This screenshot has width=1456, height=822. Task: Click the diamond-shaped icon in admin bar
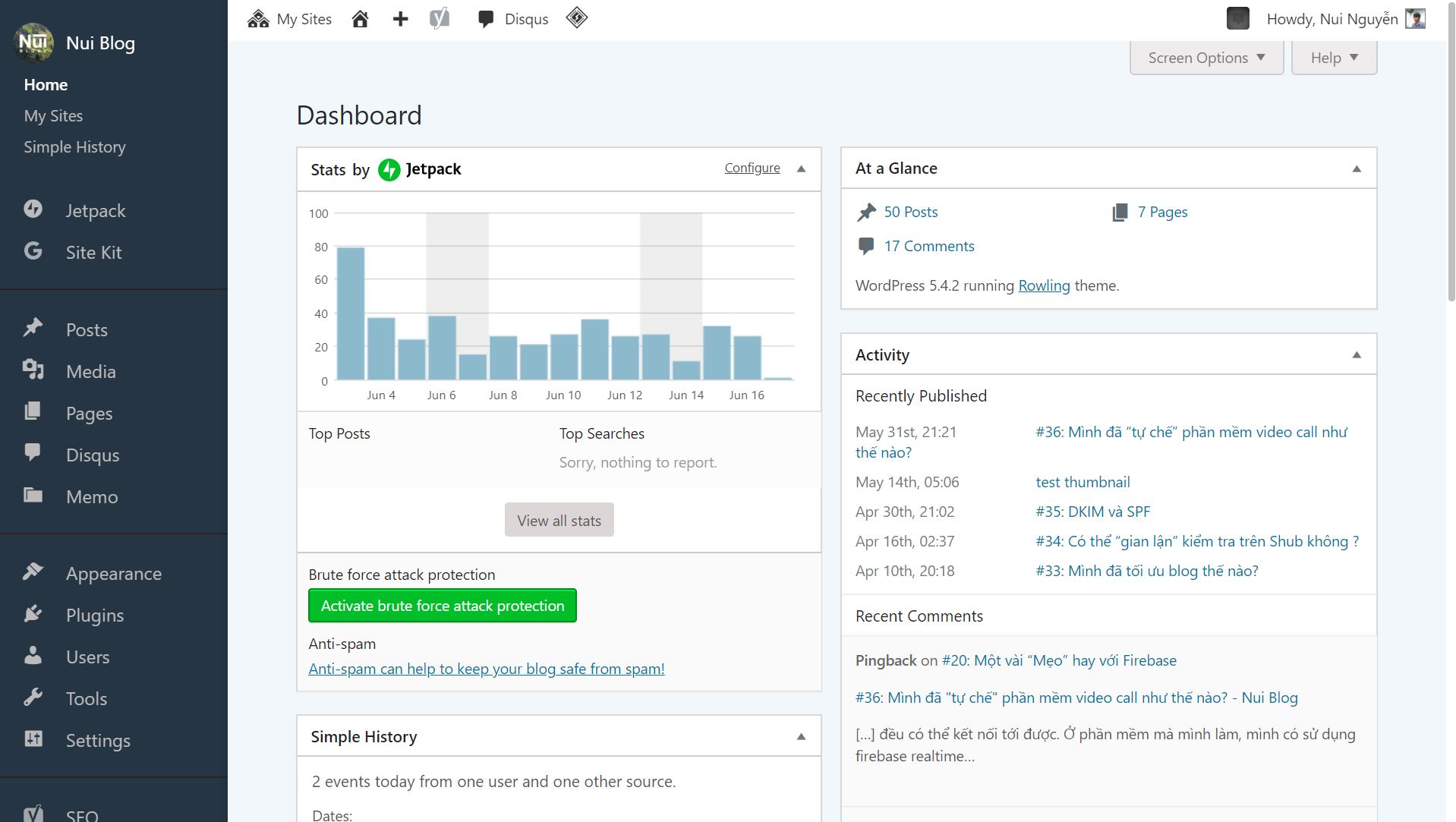tap(577, 17)
